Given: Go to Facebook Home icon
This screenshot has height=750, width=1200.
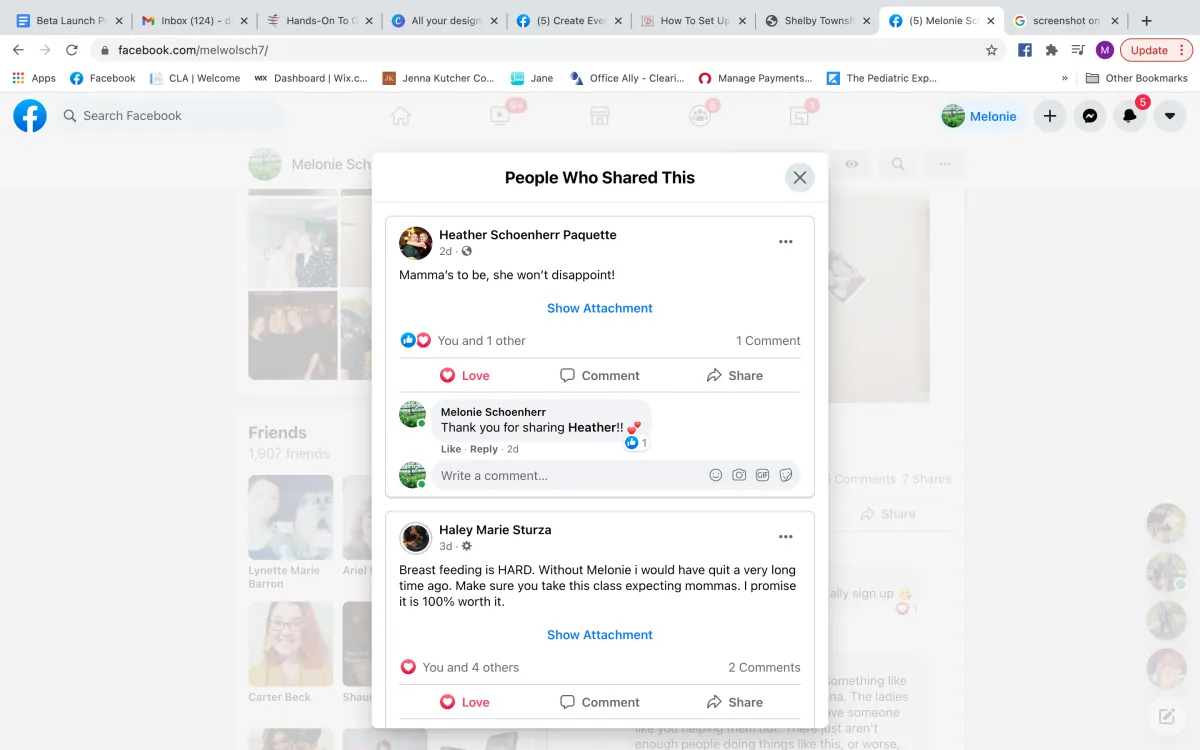Looking at the screenshot, I should (401, 116).
